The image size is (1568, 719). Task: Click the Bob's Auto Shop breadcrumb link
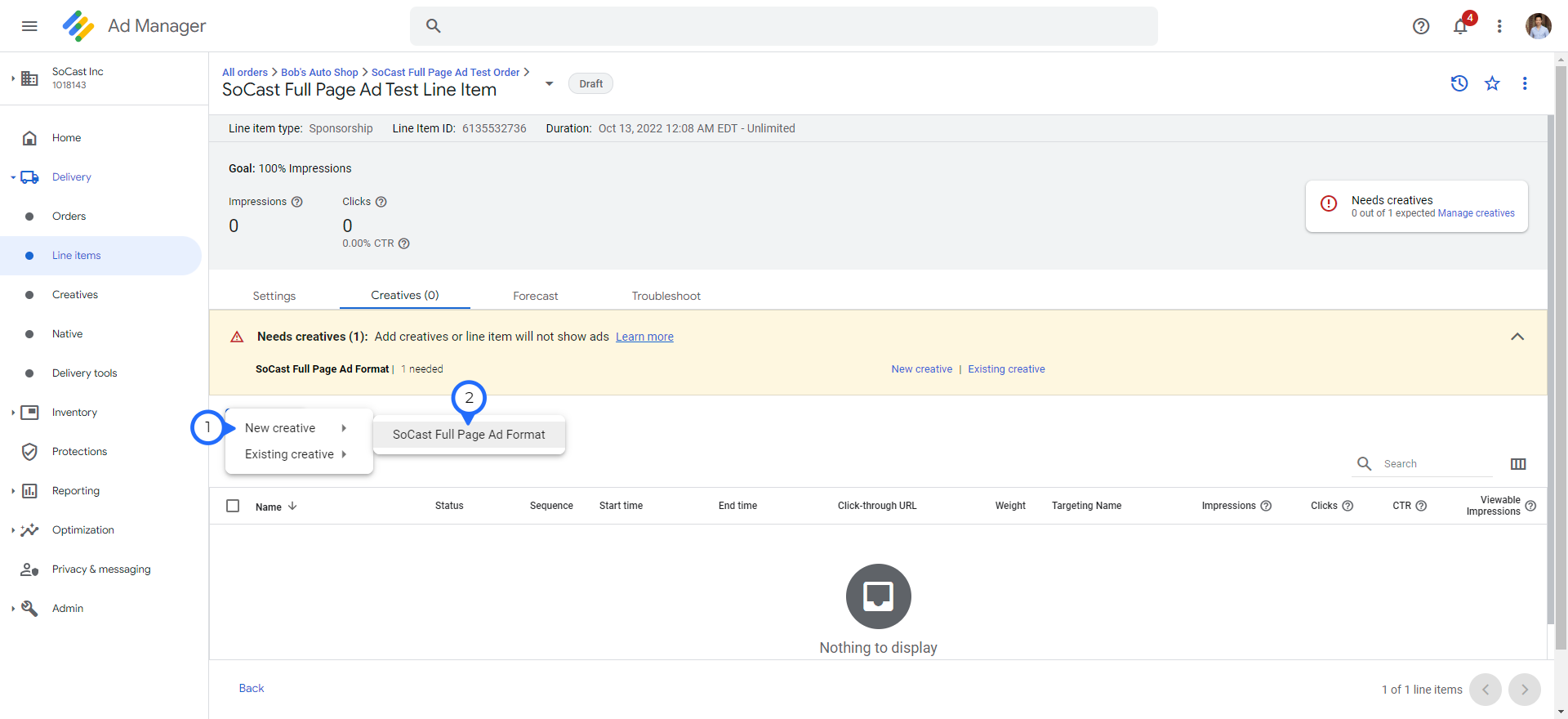319,72
